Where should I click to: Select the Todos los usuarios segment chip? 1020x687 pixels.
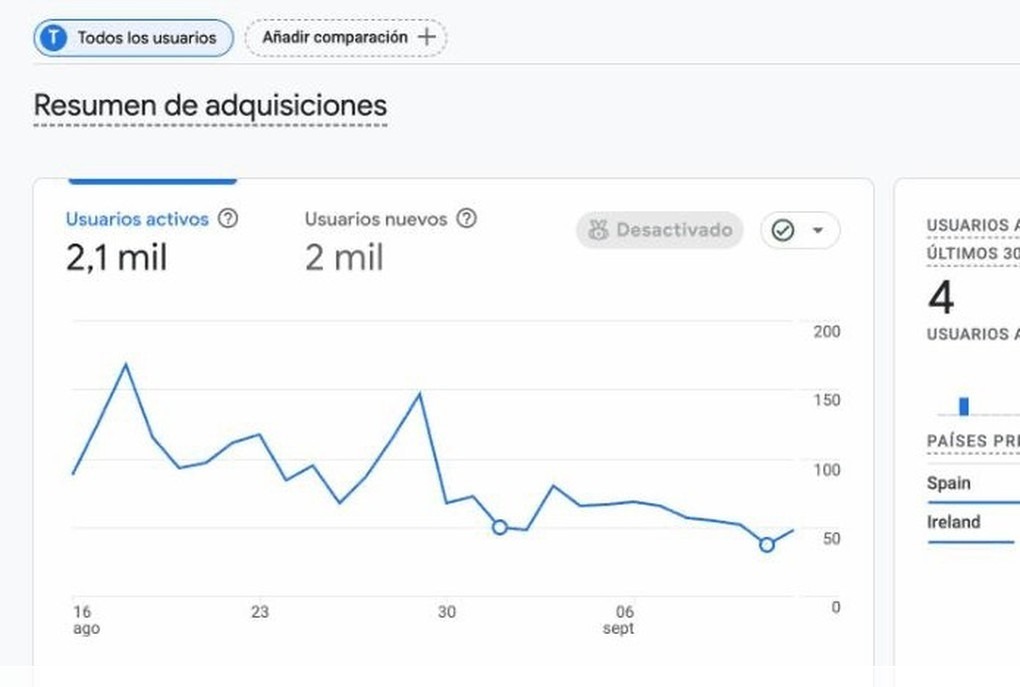click(133, 38)
